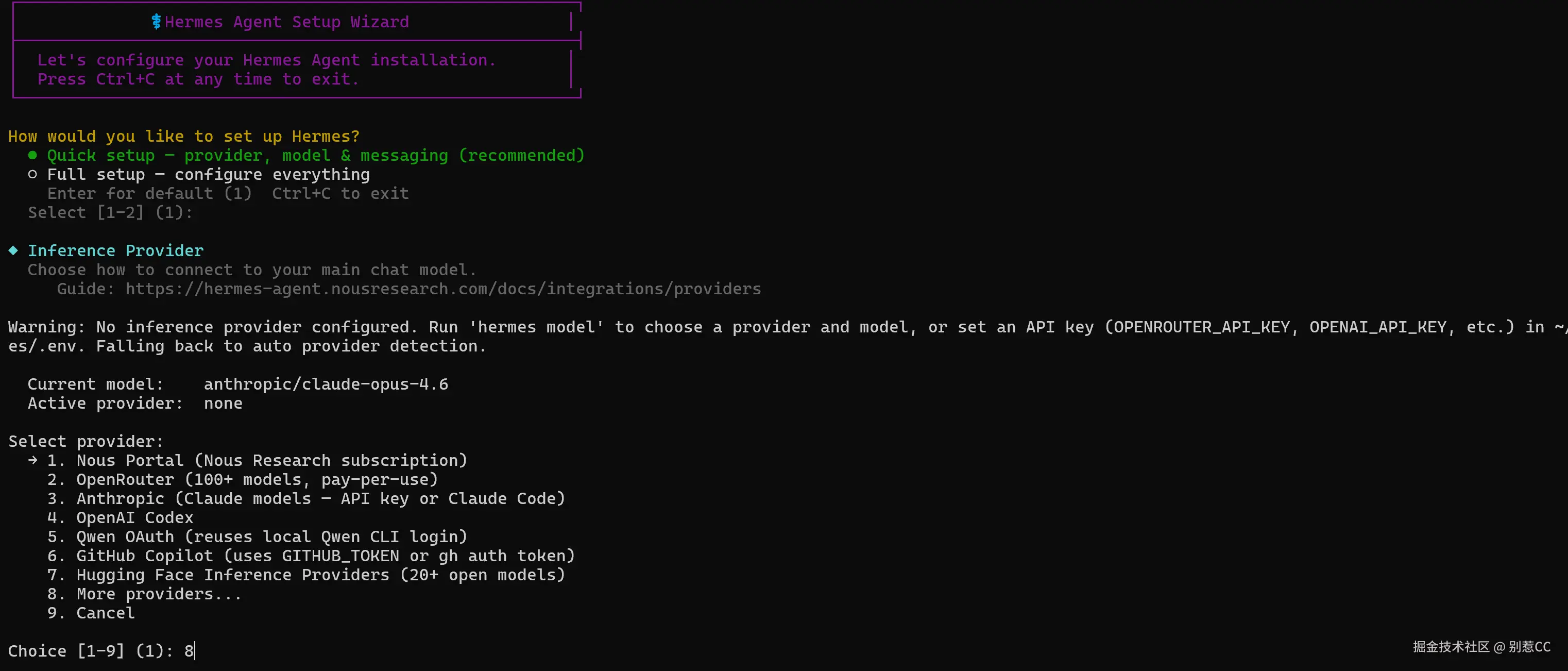This screenshot has height=671, width=1568.
Task: Select Qwen OAuth provider entry
Action: pos(257,537)
